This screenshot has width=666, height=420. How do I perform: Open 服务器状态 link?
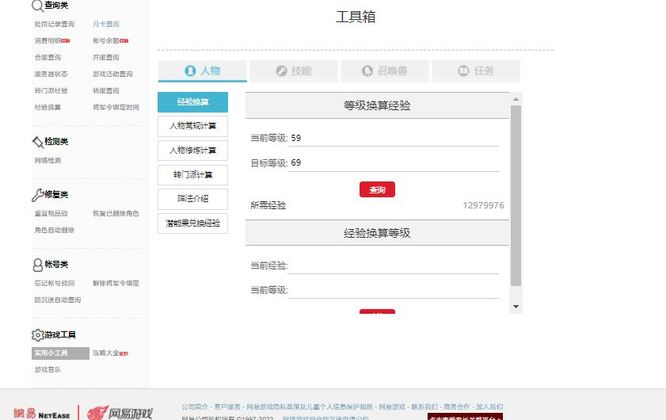tap(51, 74)
